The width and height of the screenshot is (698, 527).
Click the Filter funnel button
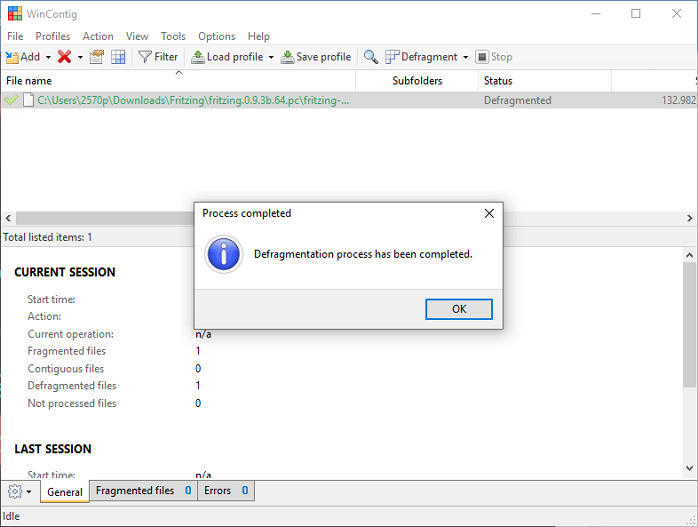click(158, 57)
